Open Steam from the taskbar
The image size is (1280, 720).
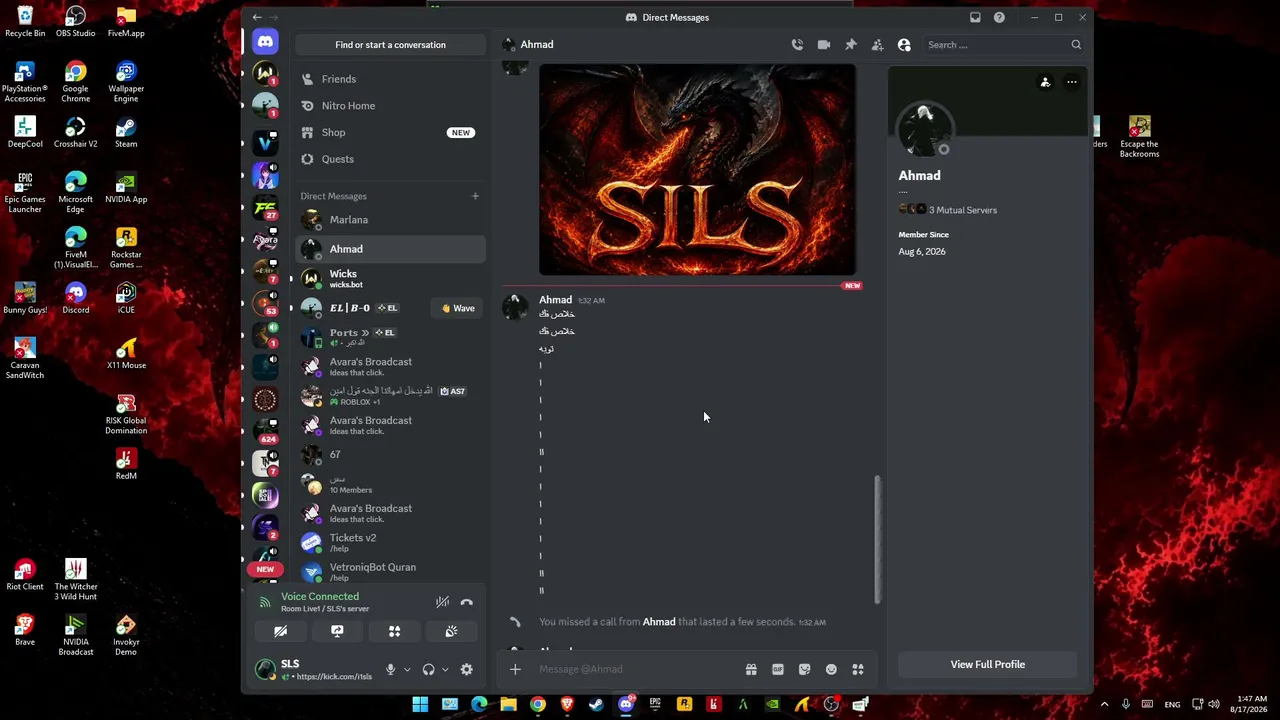tap(596, 705)
